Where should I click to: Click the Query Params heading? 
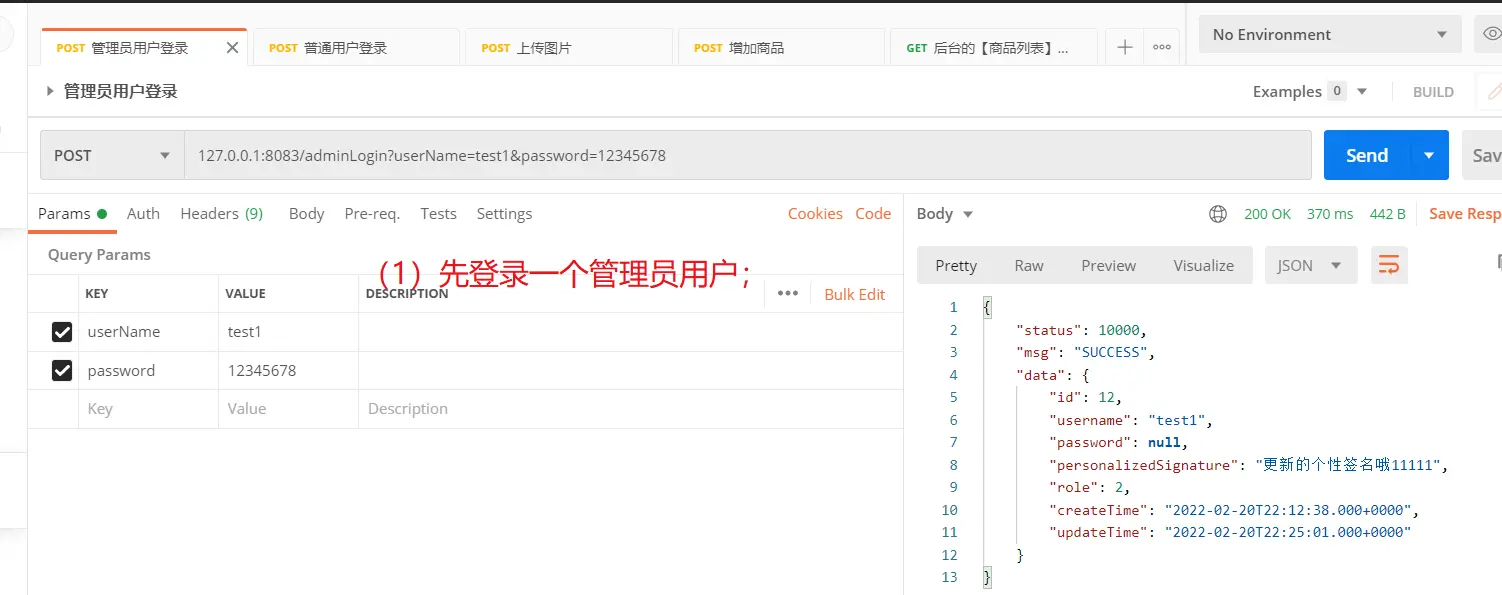pos(99,255)
